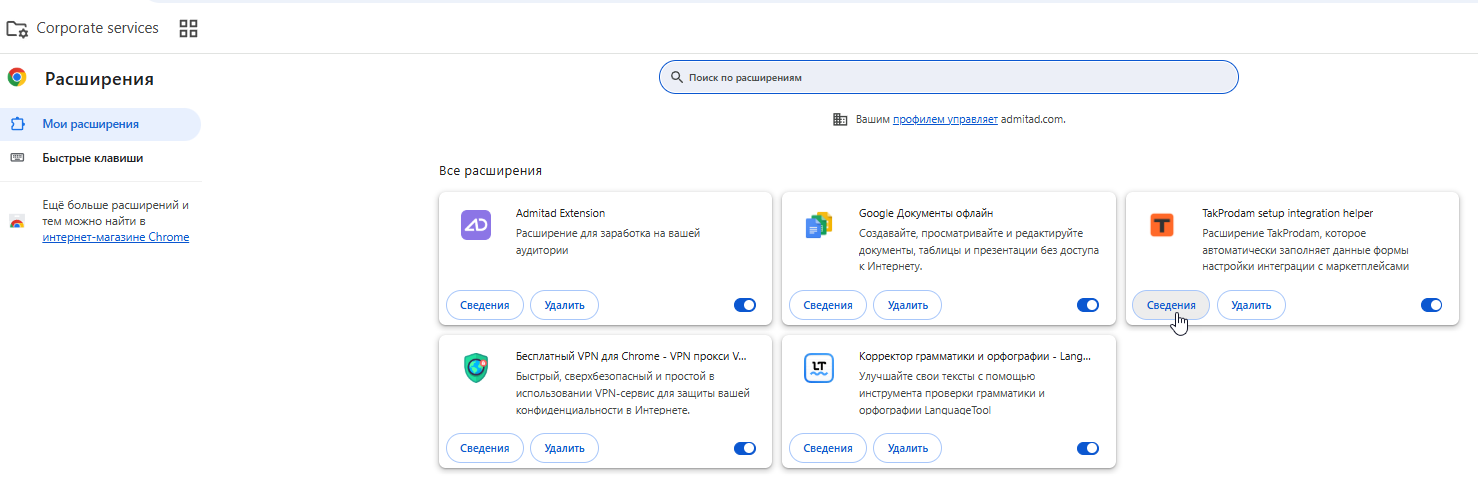Open the Corporate services bookmark folder

[83, 28]
